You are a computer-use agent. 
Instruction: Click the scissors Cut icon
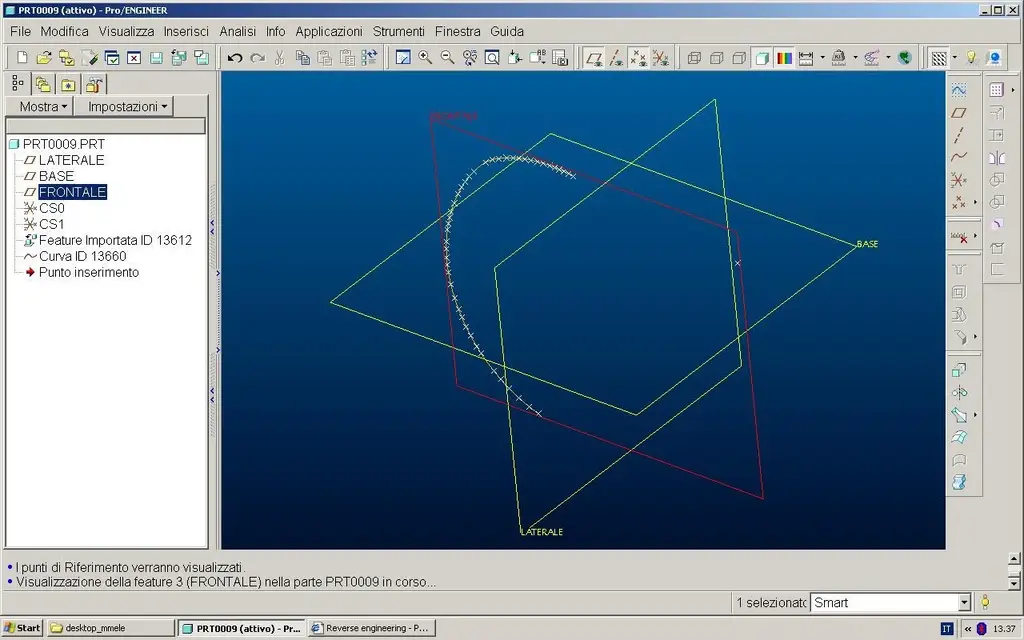(280, 57)
